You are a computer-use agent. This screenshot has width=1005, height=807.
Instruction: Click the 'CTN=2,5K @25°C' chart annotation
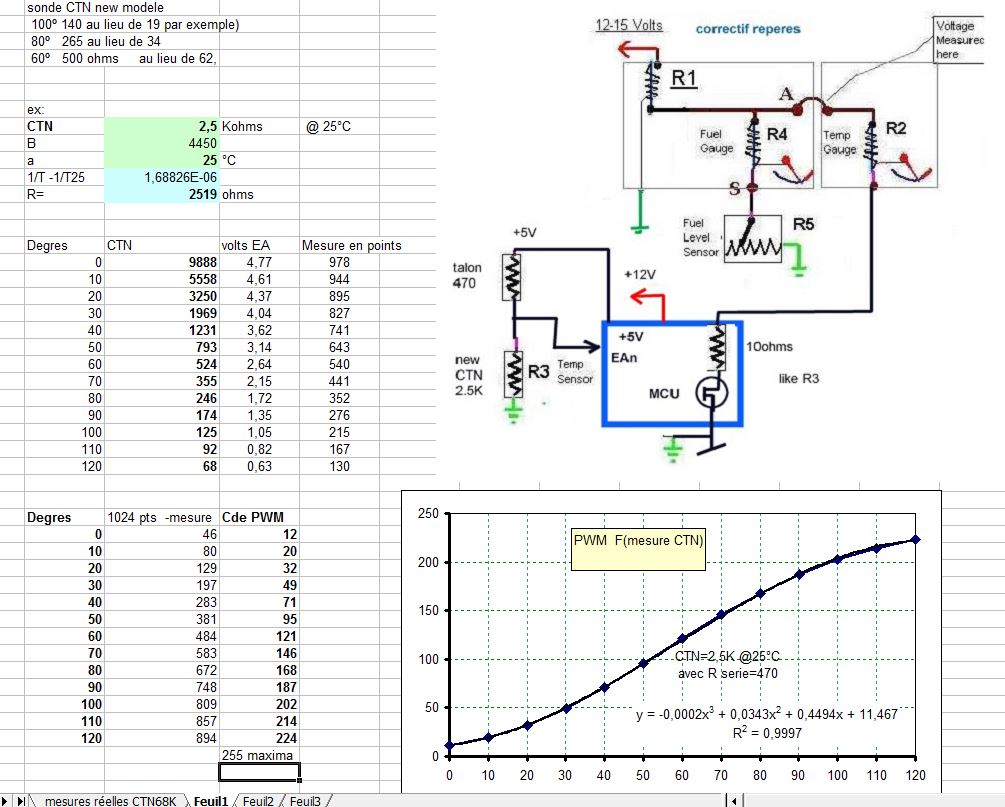pos(727,656)
